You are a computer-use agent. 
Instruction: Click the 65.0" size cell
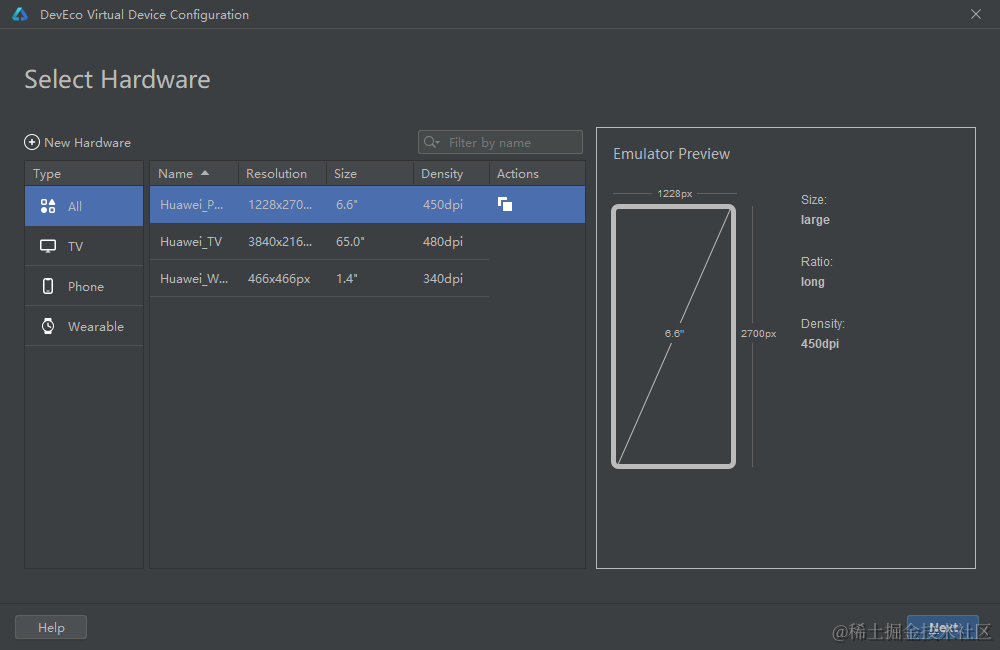tap(350, 242)
